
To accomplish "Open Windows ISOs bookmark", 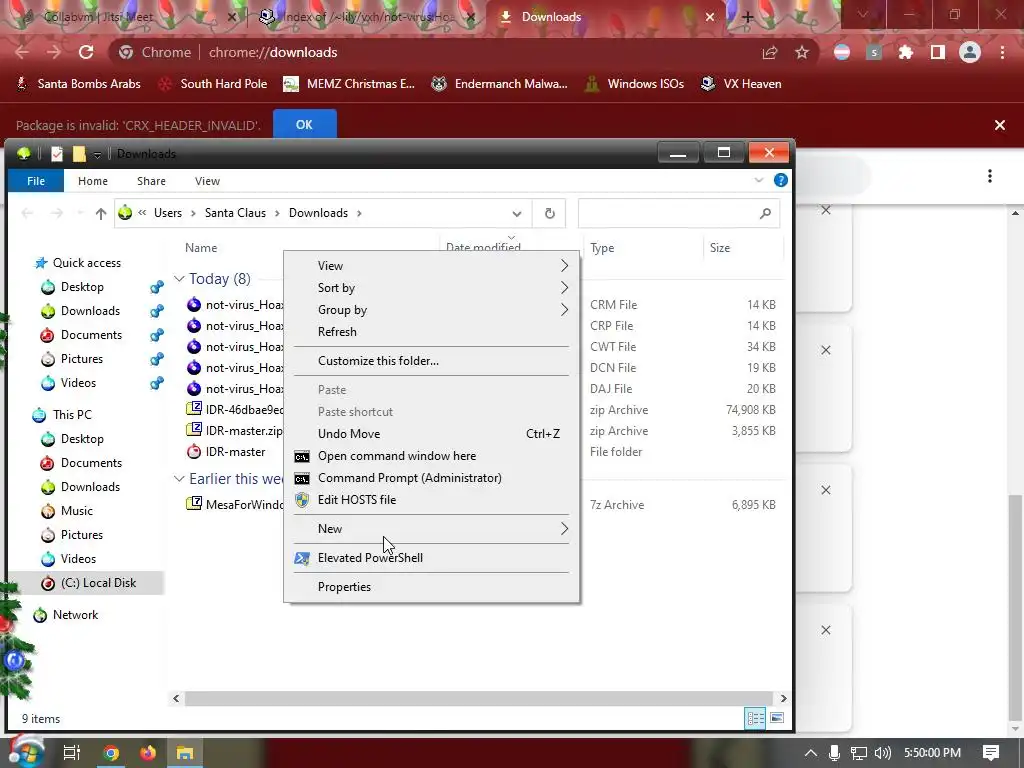I will (633, 84).
